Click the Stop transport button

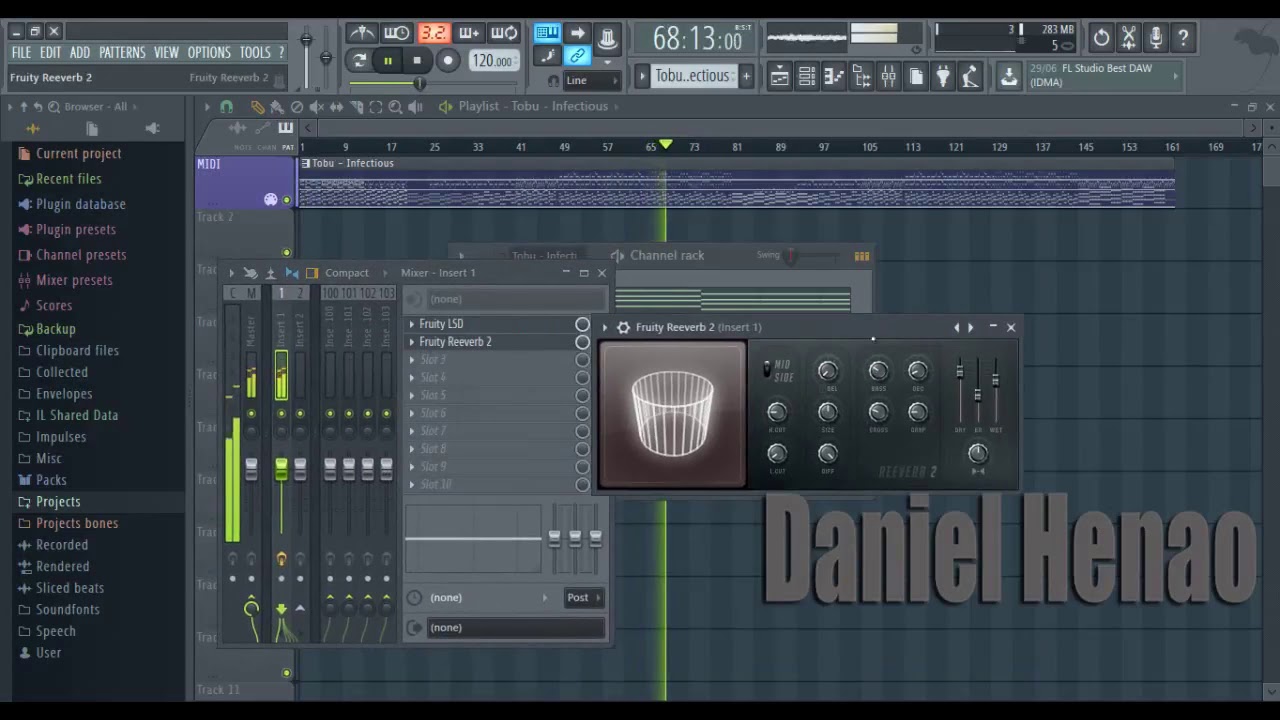pos(417,60)
